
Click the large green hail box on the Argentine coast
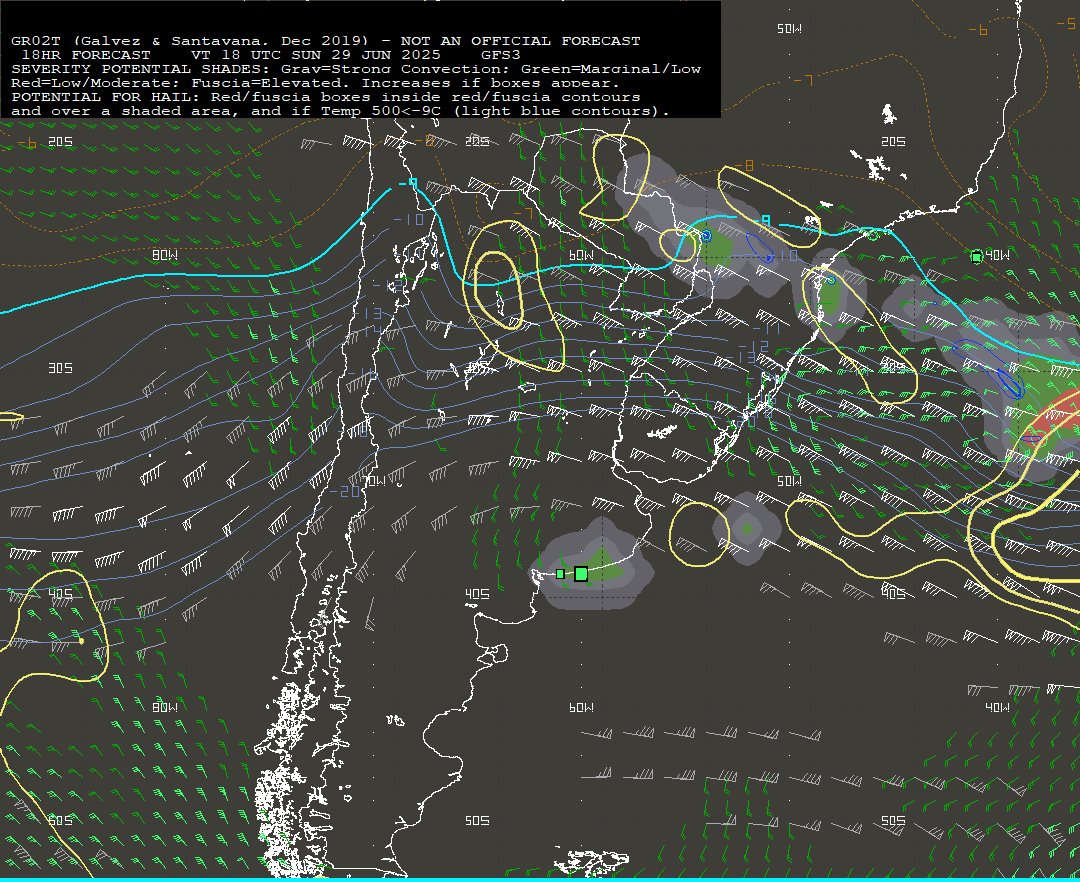tap(581, 574)
